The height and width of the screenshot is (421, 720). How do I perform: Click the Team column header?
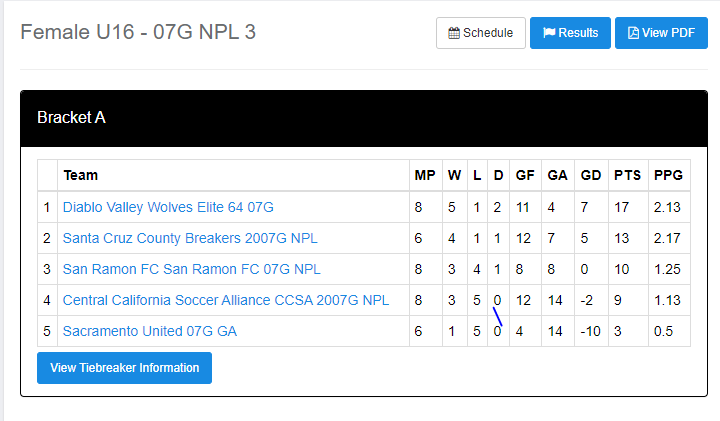(81, 176)
